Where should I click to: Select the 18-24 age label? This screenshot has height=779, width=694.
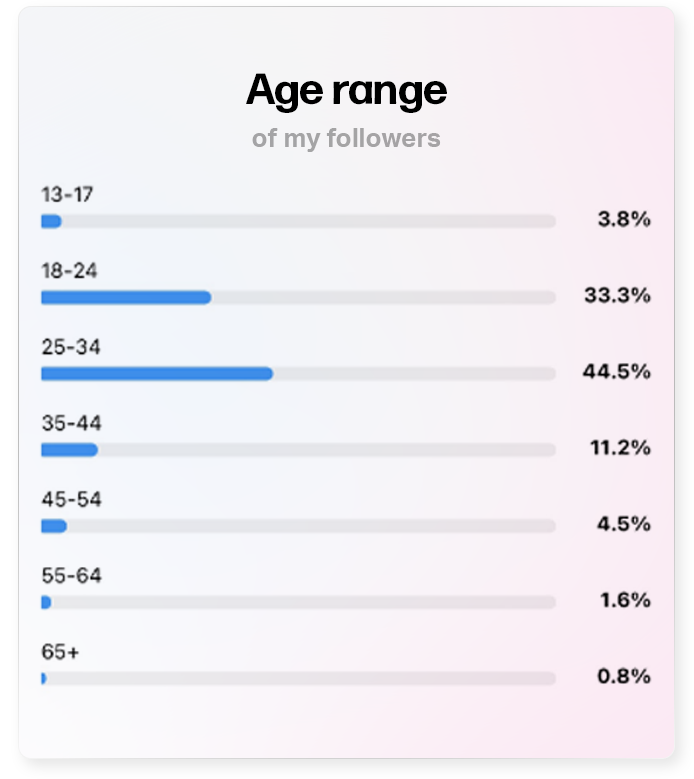click(69, 271)
